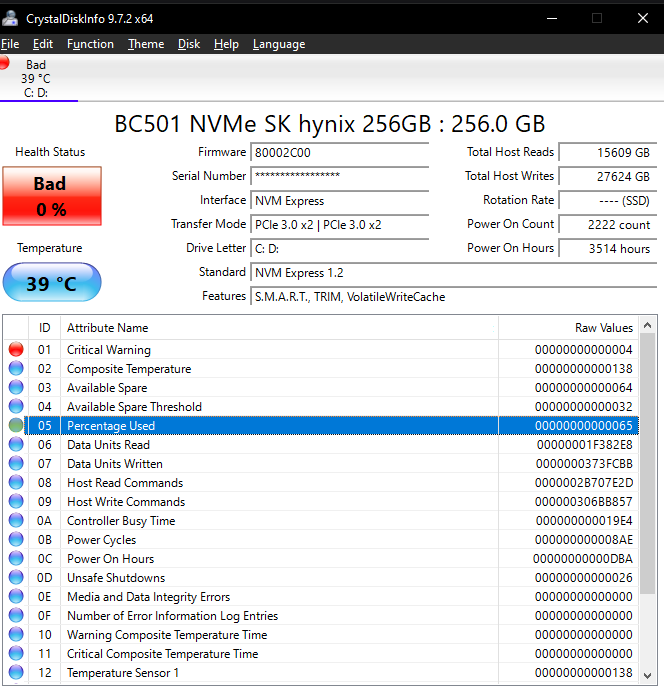This screenshot has height=690, width=664.
Task: Open the Theme menu
Action: (x=146, y=44)
